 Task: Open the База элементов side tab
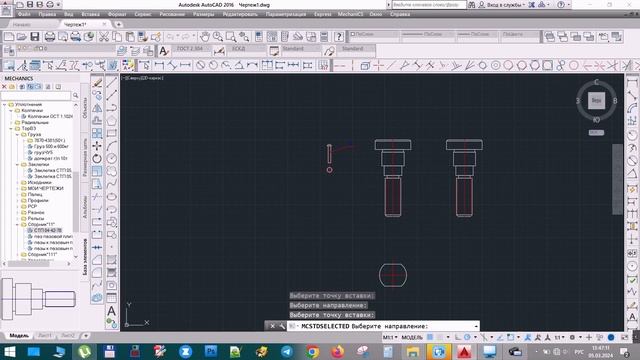(85, 256)
